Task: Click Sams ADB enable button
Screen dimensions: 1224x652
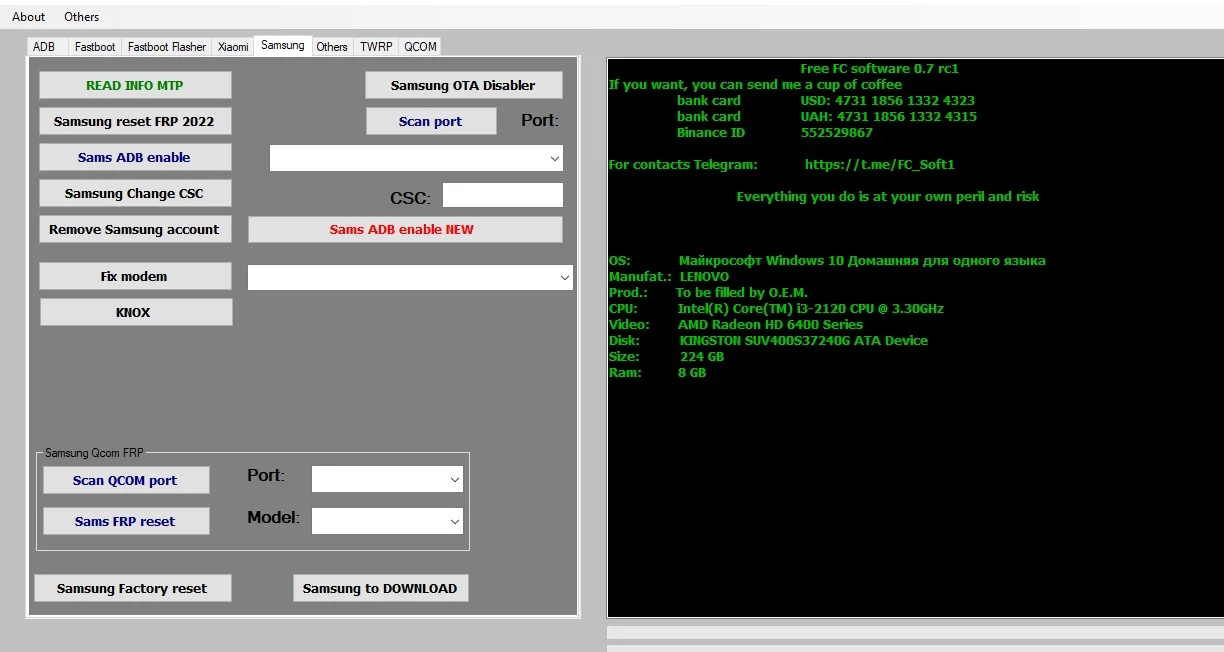Action: (135, 157)
